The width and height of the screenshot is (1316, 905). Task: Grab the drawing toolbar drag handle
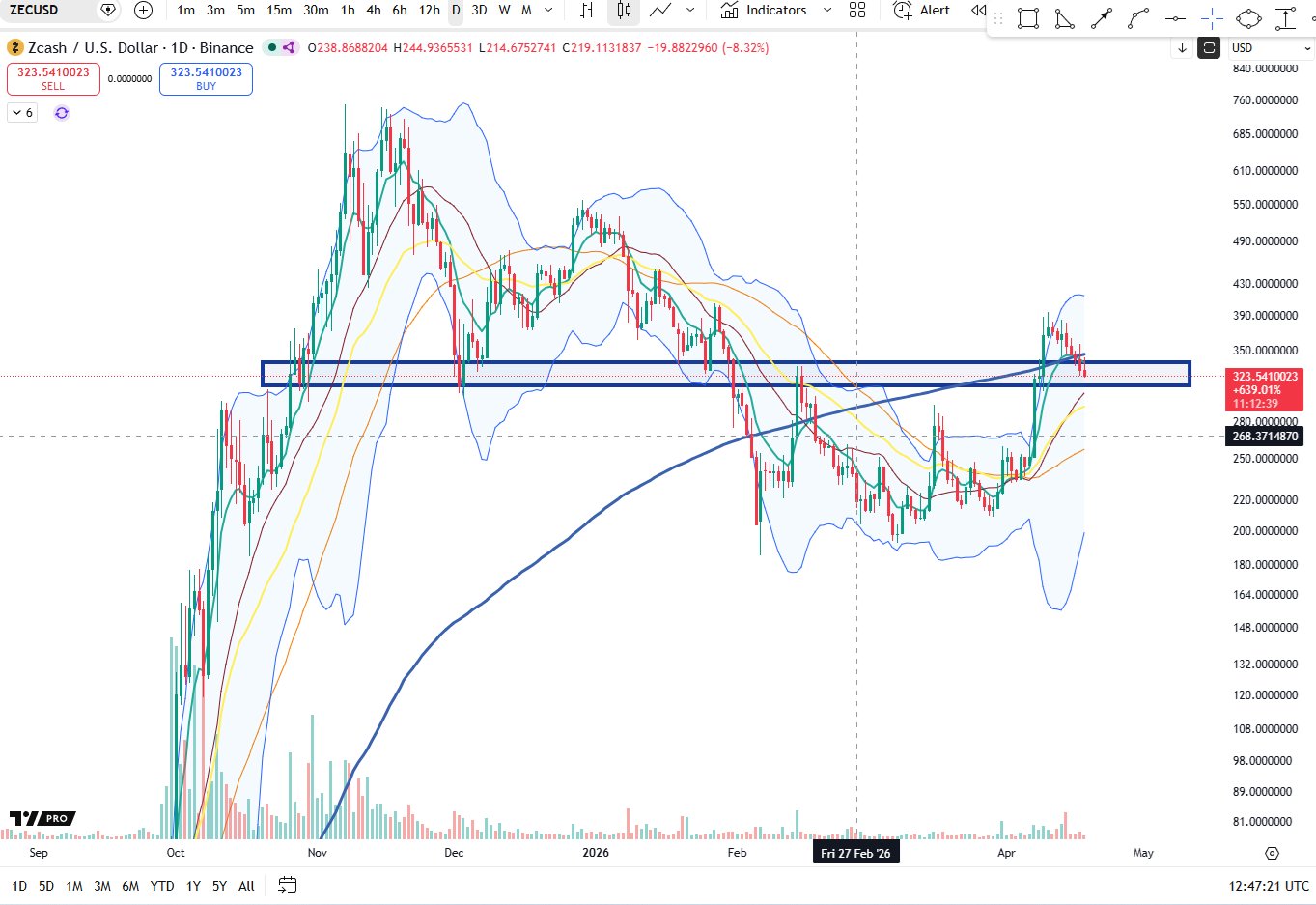pyautogui.click(x=997, y=18)
